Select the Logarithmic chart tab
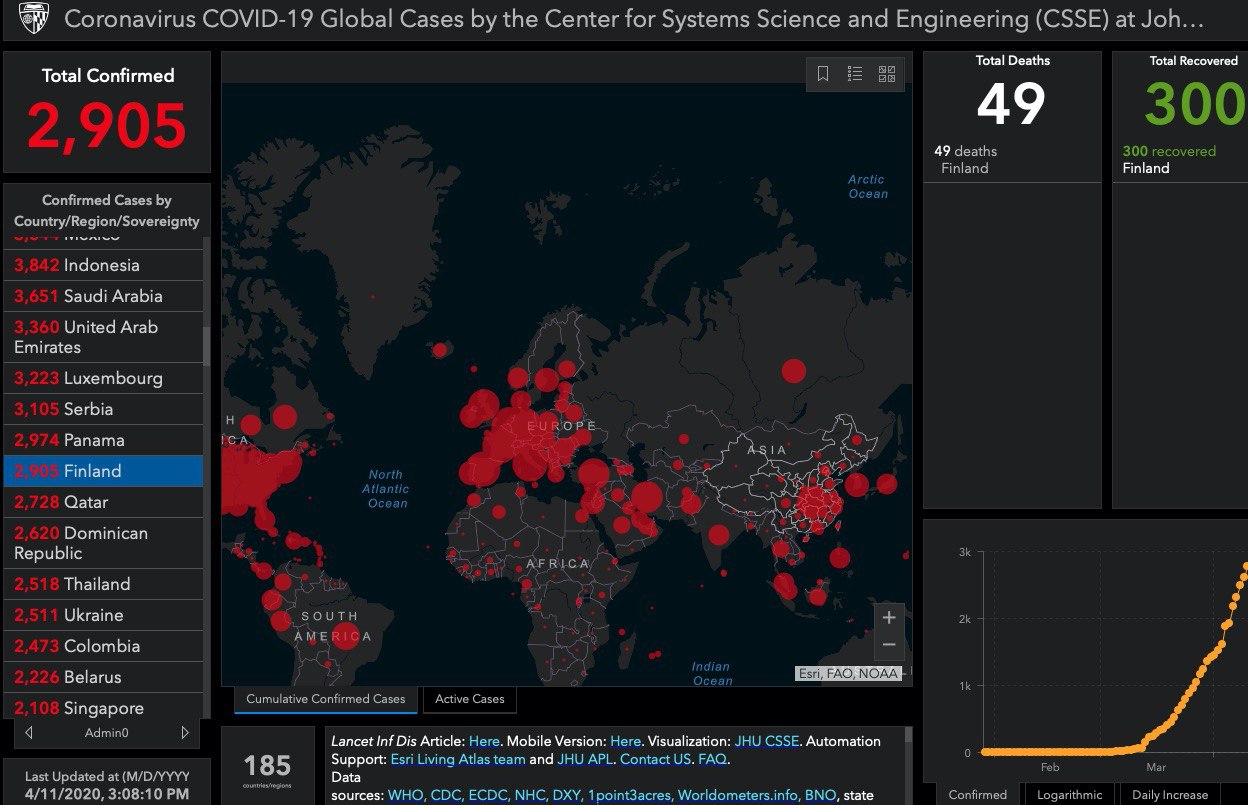Screen dimensions: 1248x805 (x=1069, y=795)
